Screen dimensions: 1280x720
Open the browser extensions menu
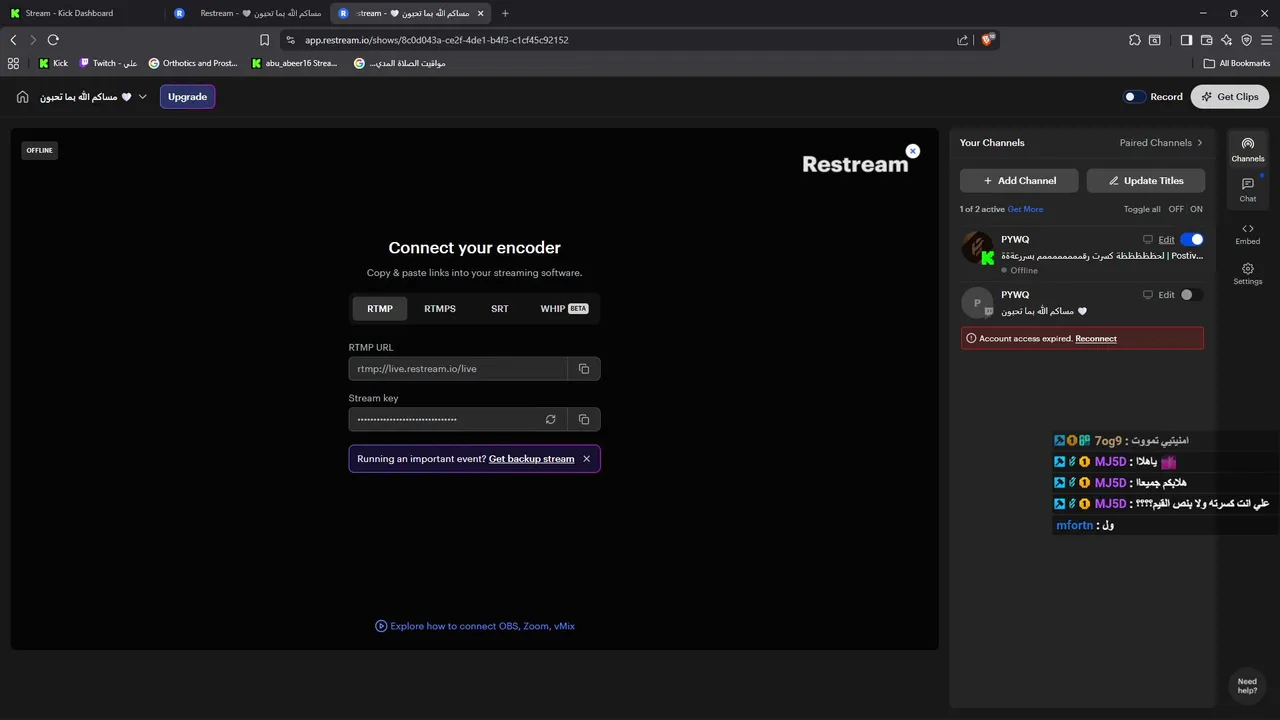[1134, 40]
